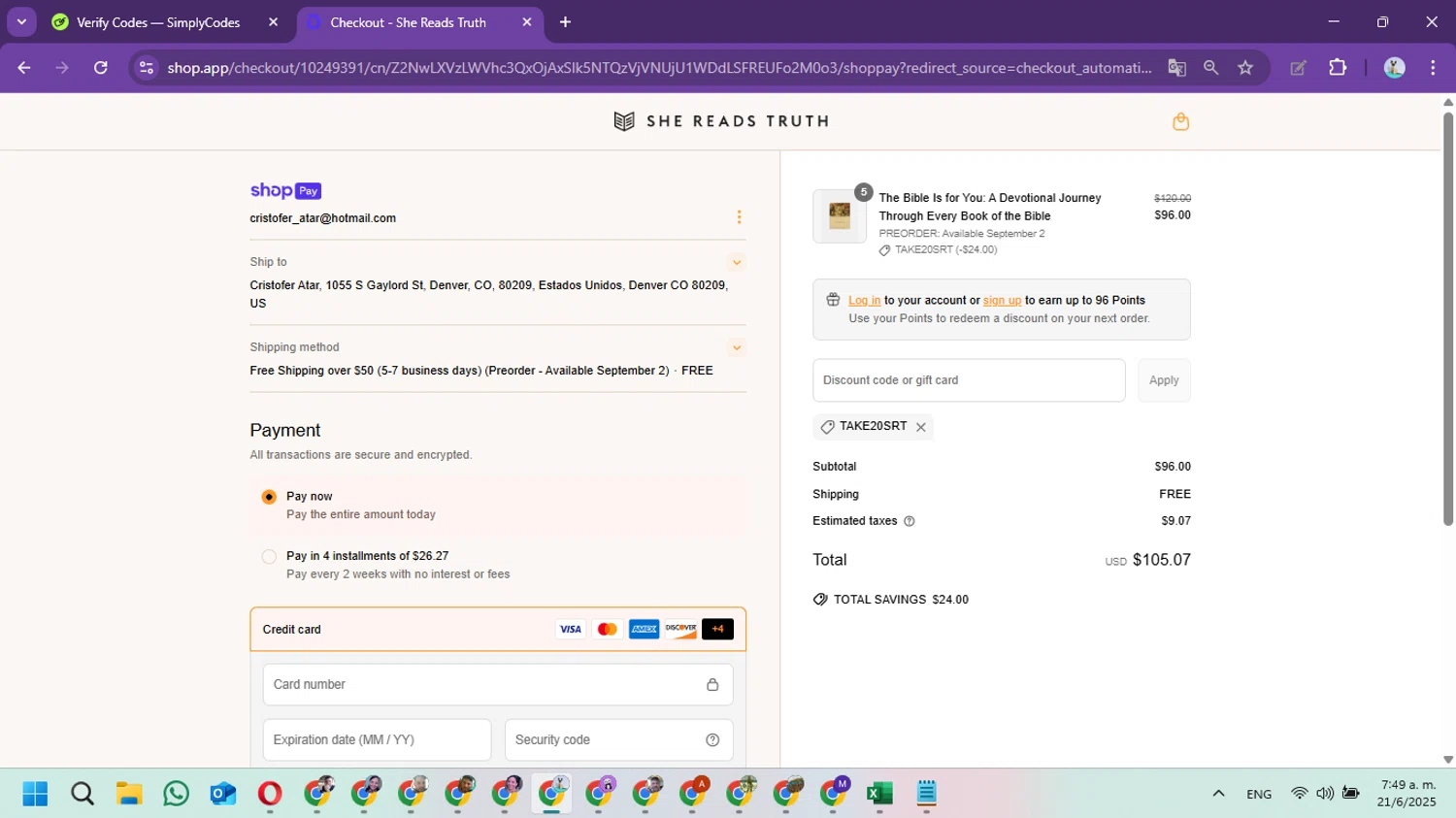Click the edit pencil icon in toolbar
The width and height of the screenshot is (1456, 818).
(1298, 68)
